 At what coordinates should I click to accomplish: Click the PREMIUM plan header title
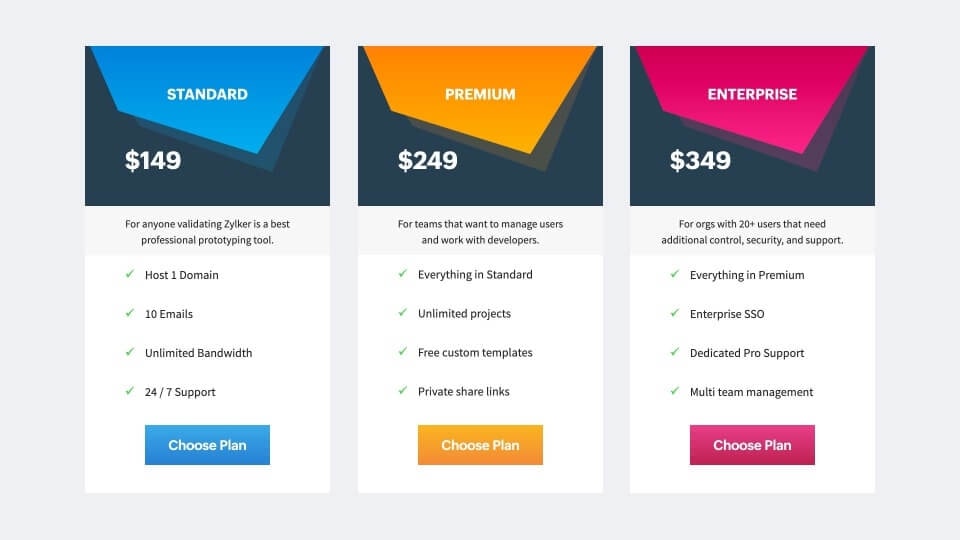(480, 94)
